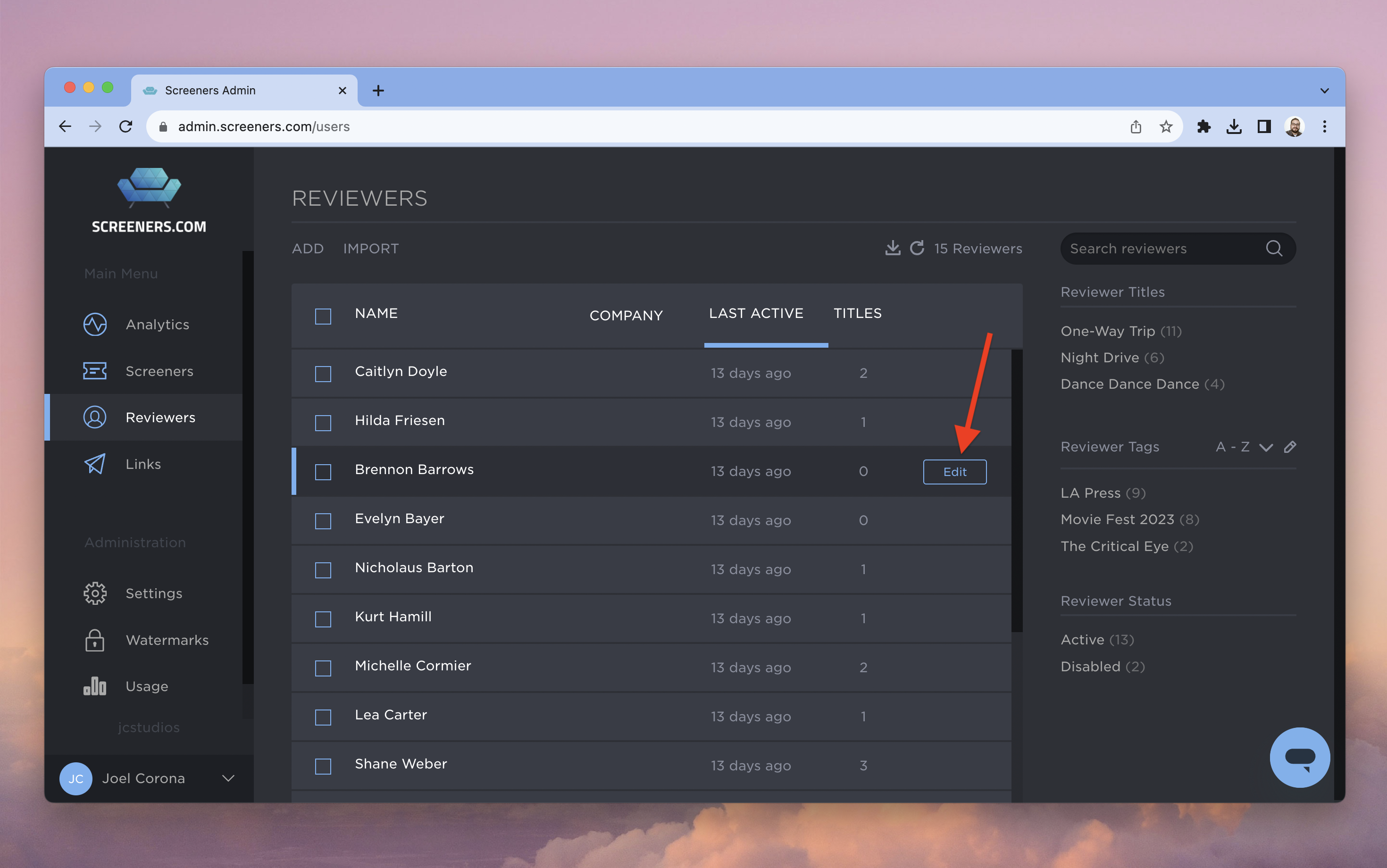Sort by Last Active column
This screenshot has width=1387, height=868.
[756, 313]
